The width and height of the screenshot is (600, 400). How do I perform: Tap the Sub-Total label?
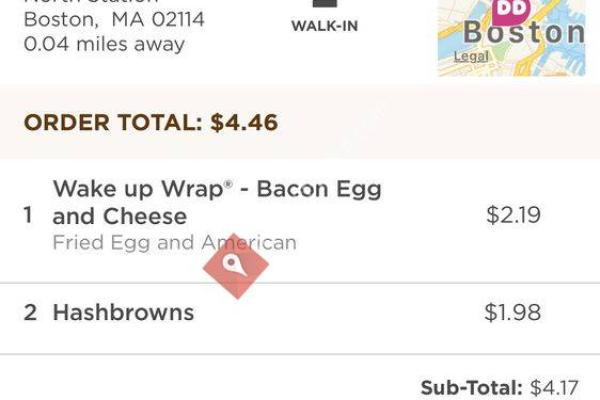471,387
